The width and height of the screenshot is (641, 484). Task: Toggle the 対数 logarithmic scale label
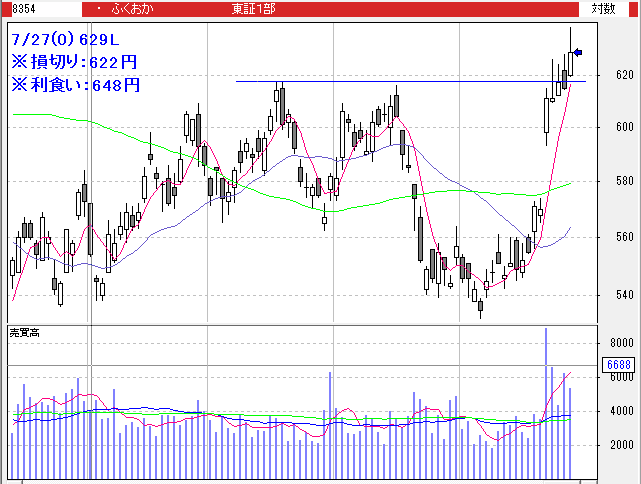point(604,8)
